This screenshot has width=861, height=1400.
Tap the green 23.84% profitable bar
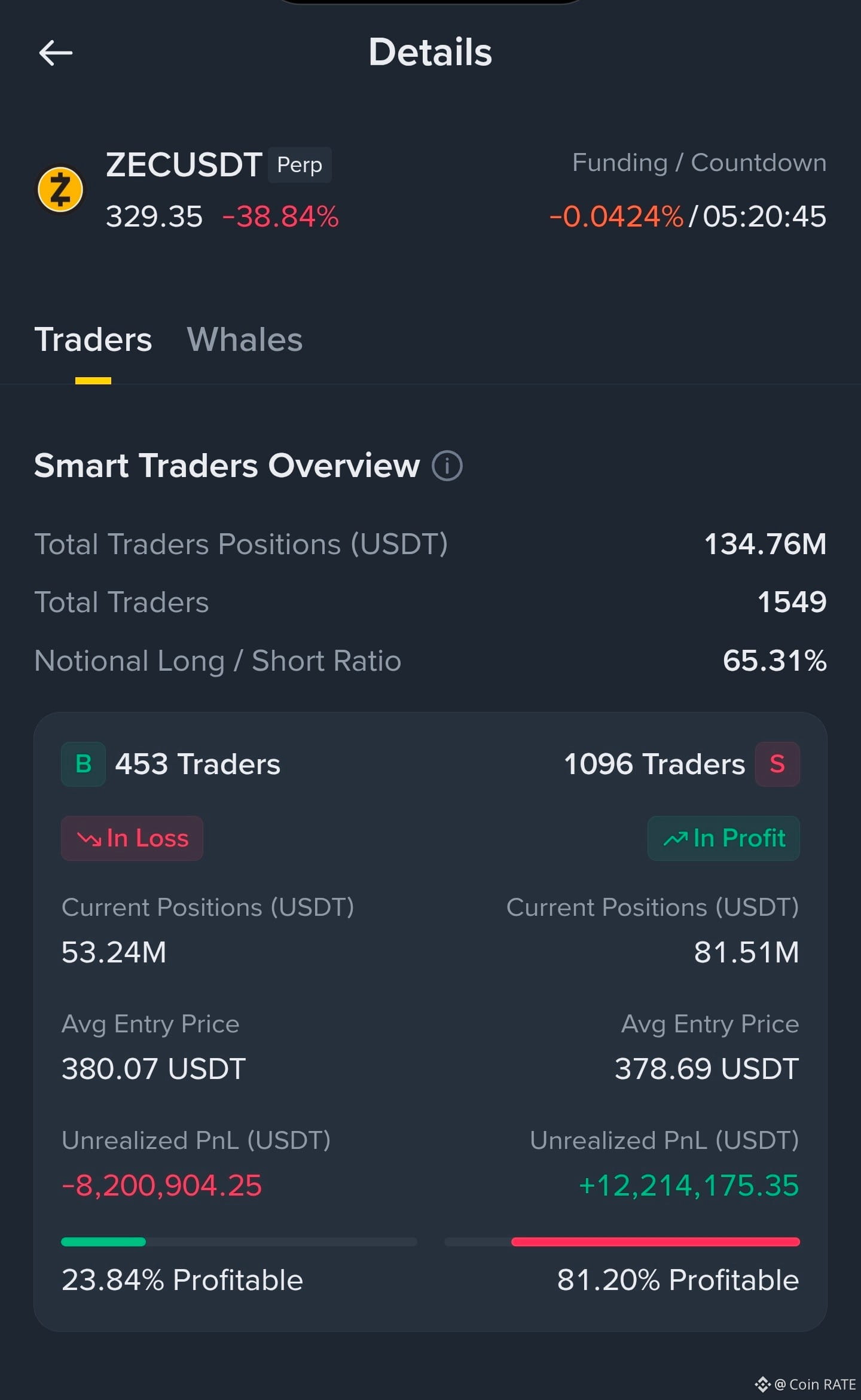(x=103, y=1242)
